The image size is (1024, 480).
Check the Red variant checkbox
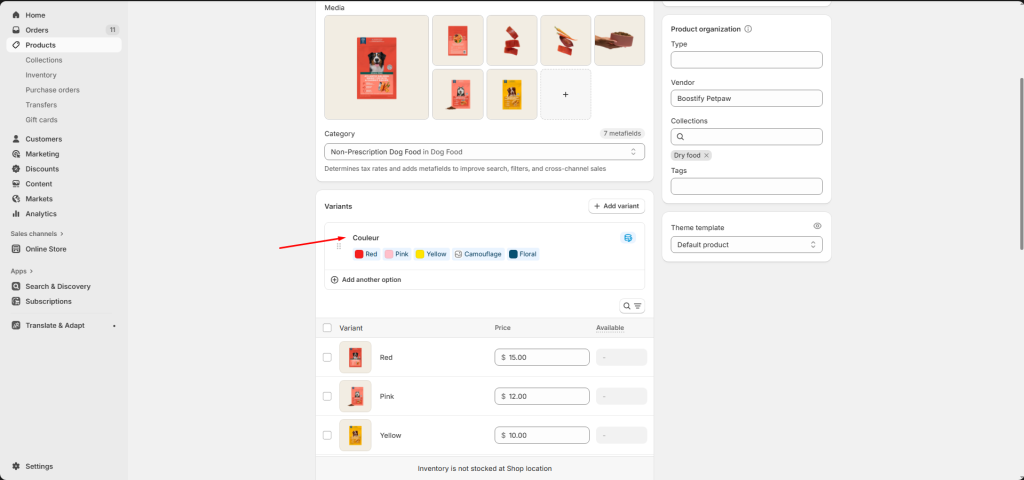click(327, 357)
